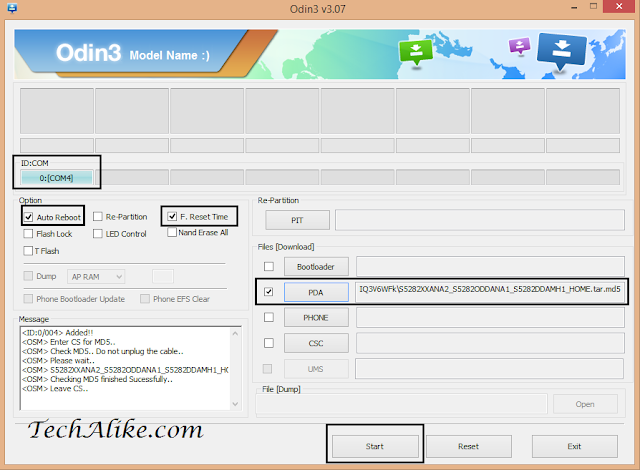Toggle the Auto Reboot checkbox

coord(28,217)
